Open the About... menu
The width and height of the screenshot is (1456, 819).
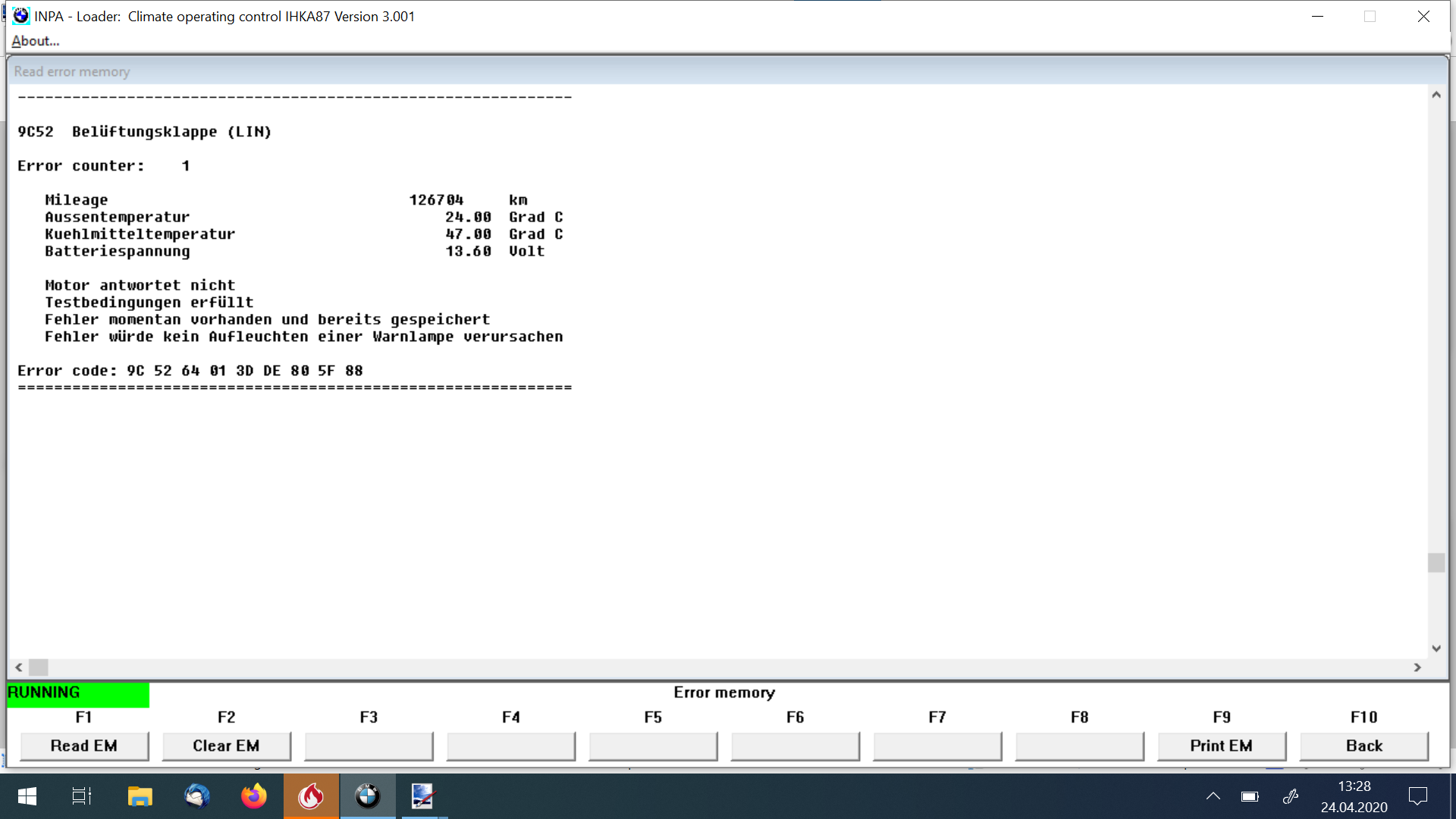(36, 41)
